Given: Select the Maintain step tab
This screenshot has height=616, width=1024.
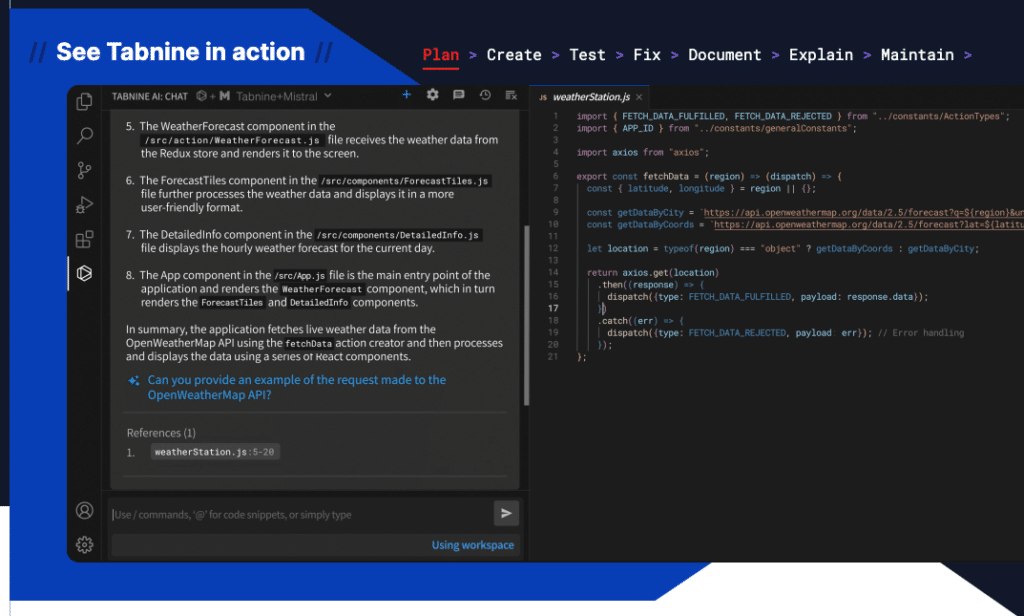Looking at the screenshot, I should point(917,55).
